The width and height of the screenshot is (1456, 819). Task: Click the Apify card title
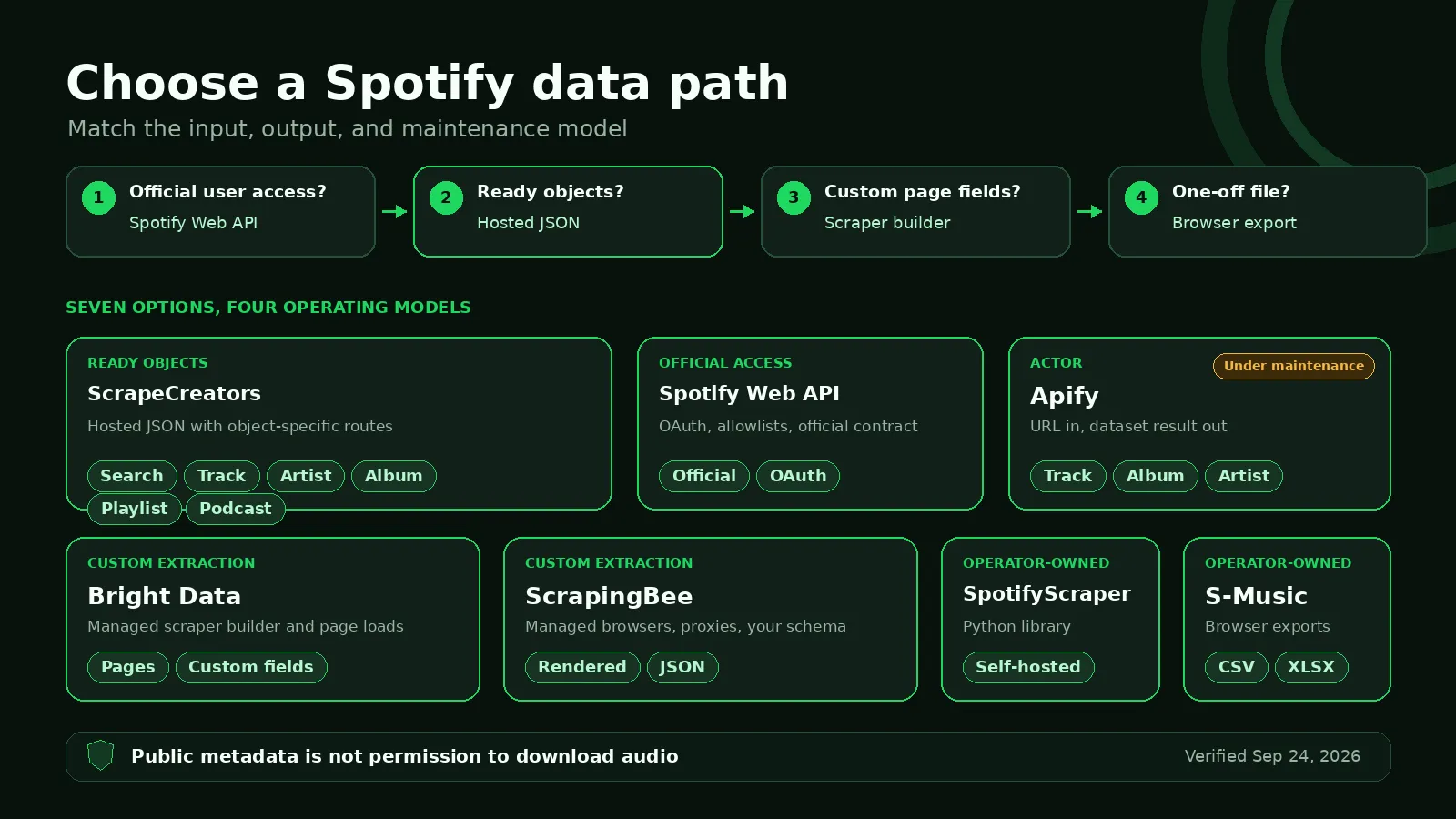[x=1065, y=396]
